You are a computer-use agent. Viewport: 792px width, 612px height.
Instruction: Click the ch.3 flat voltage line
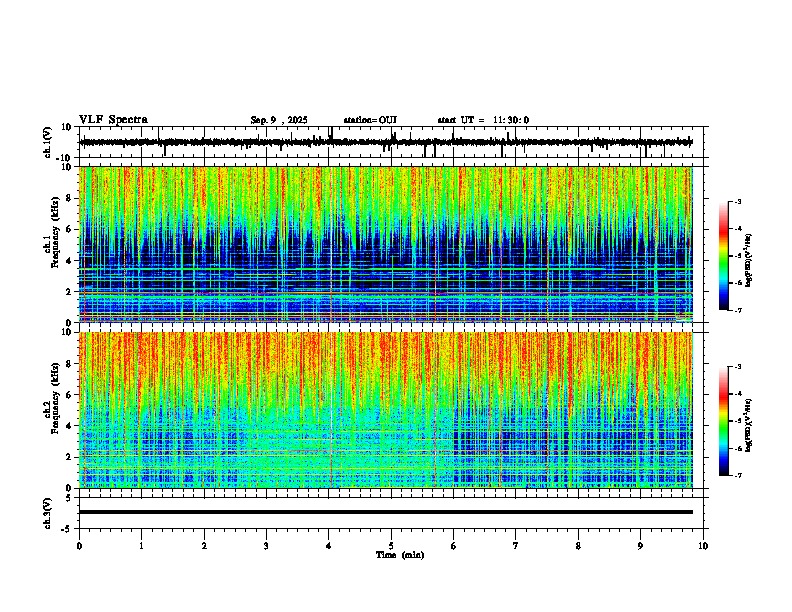click(x=386, y=512)
